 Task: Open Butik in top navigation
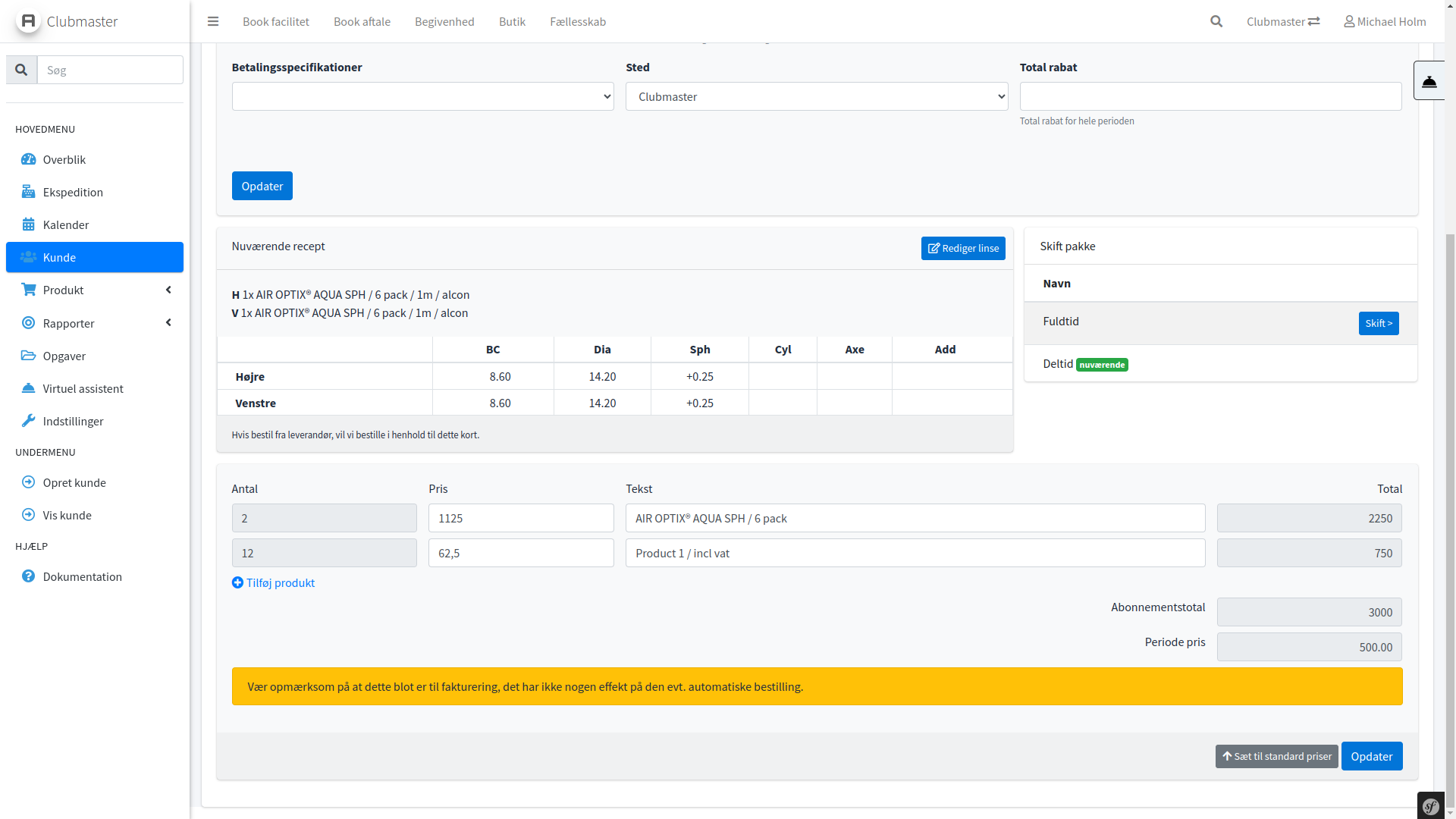coord(512,21)
